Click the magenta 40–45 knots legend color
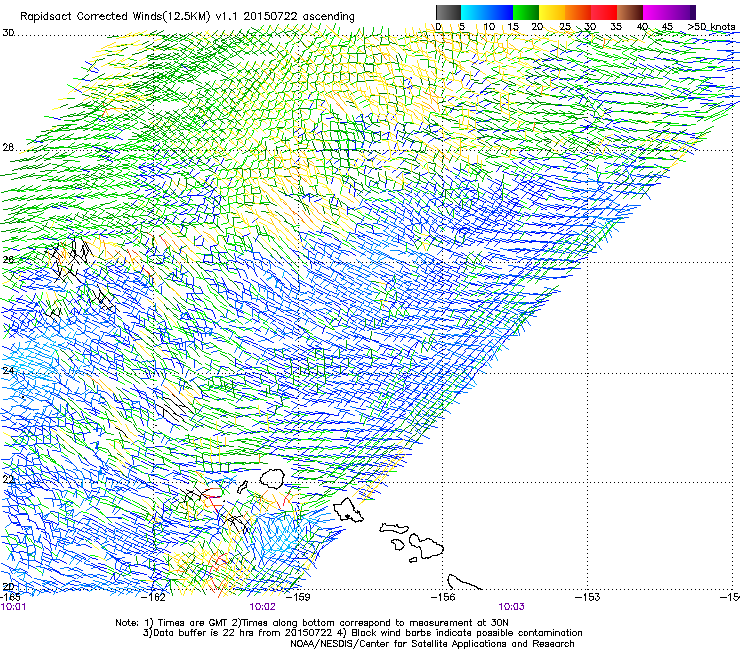 click(656, 12)
